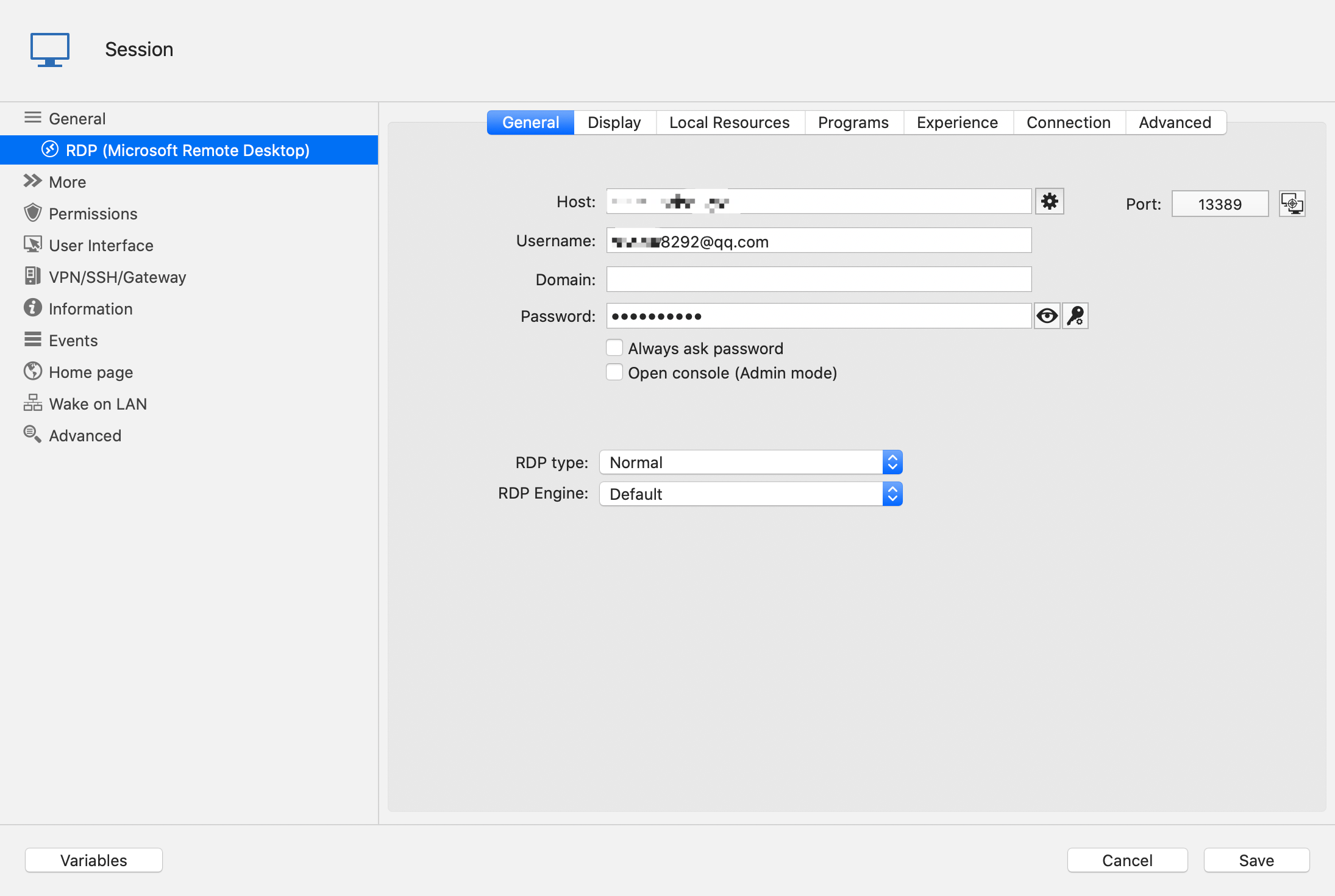
Task: Open the RDP Engine dropdown
Action: 750,494
